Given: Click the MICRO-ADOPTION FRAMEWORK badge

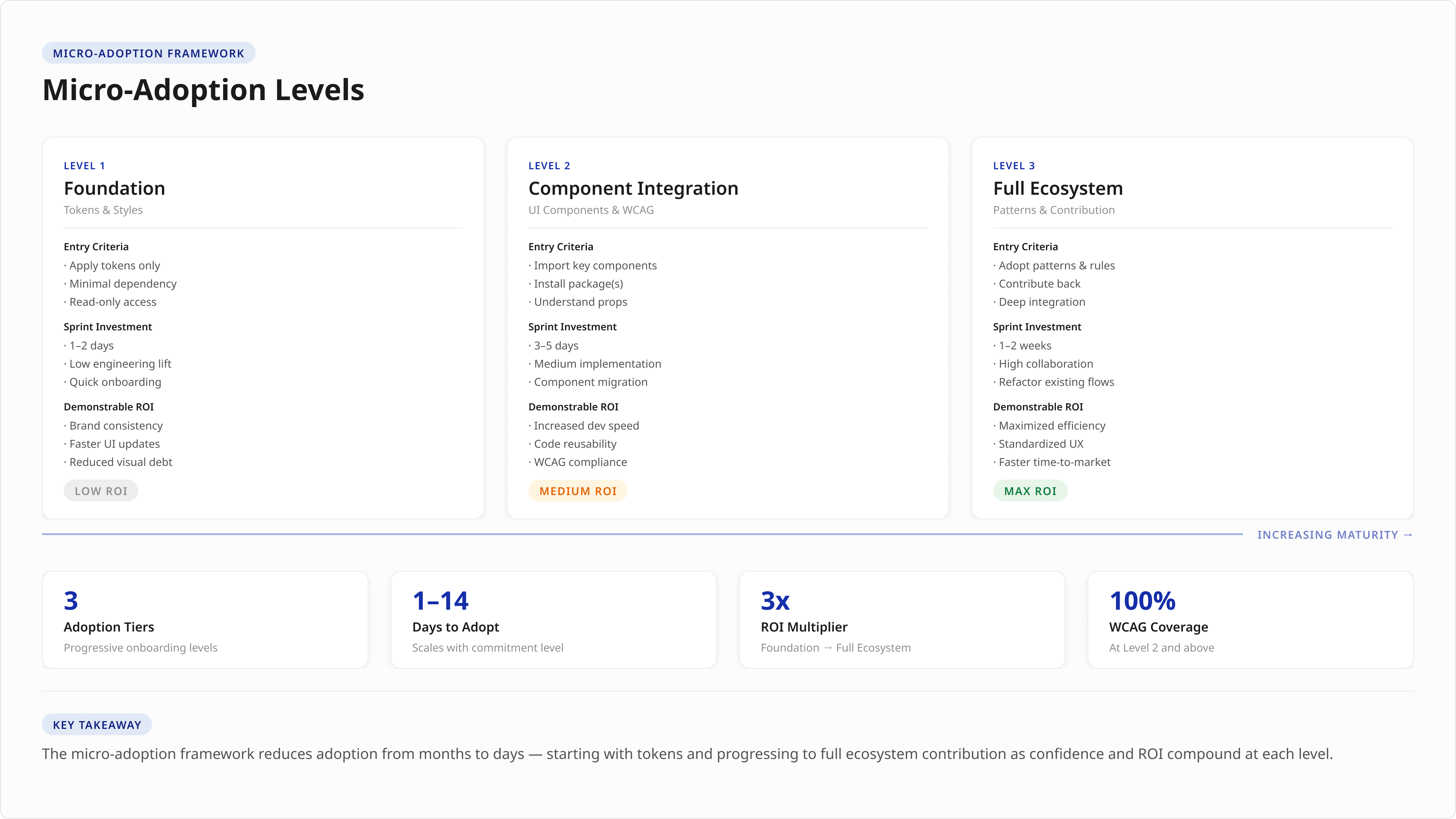Looking at the screenshot, I should [x=148, y=52].
